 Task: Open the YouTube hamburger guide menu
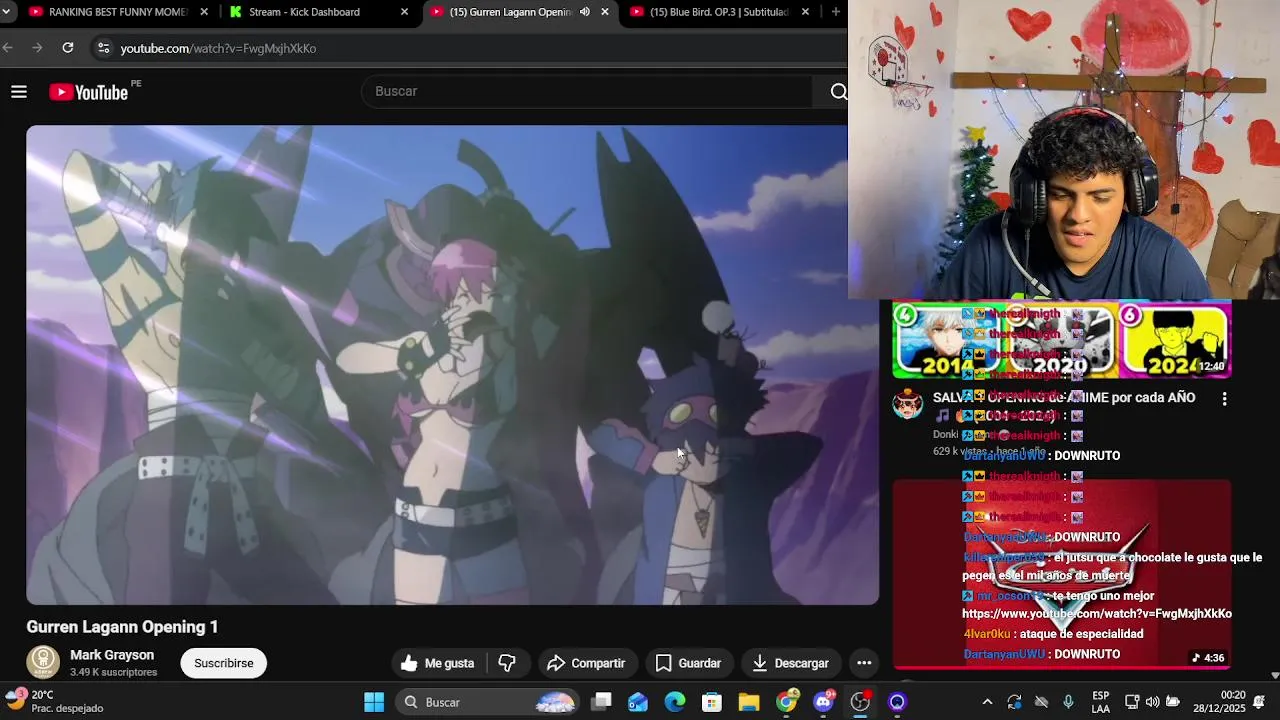(18, 92)
